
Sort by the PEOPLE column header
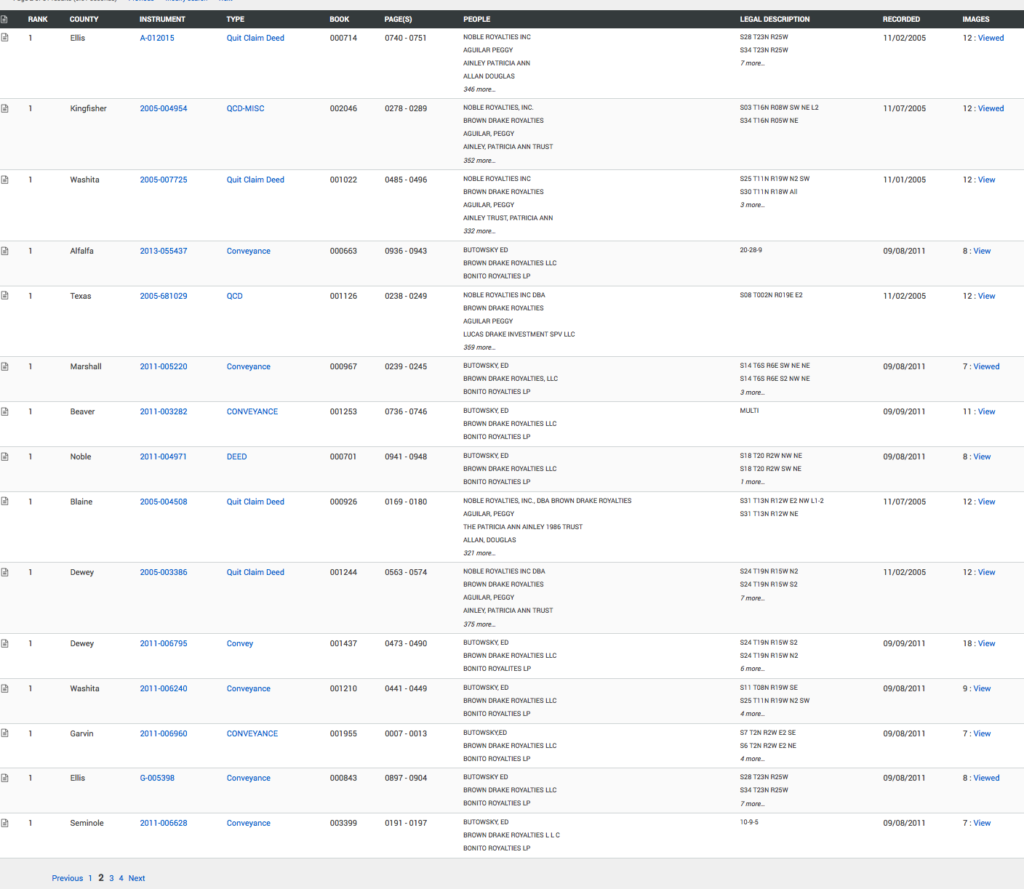click(477, 20)
